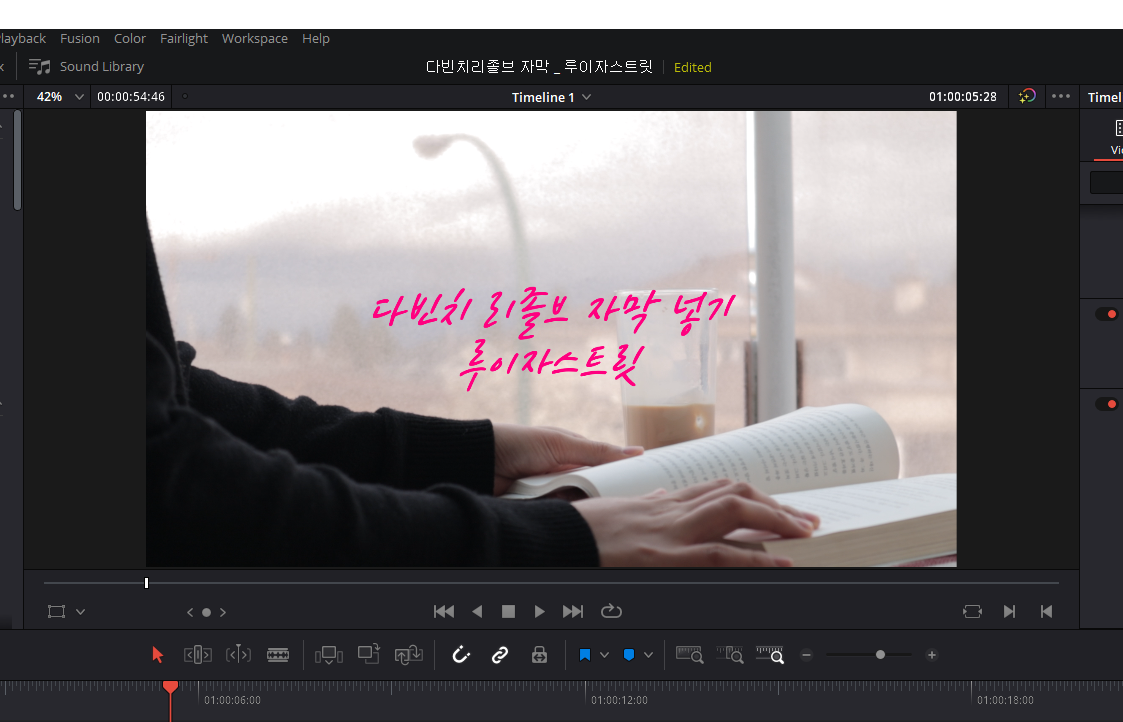Play in reverse
This screenshot has width=1123, height=722.
point(477,612)
